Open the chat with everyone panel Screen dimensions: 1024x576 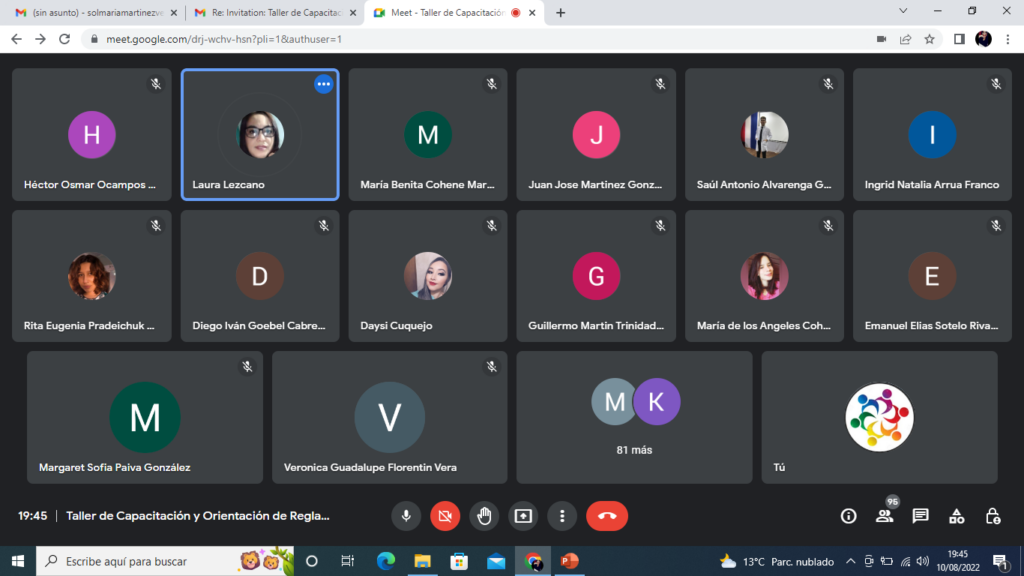[920, 516]
